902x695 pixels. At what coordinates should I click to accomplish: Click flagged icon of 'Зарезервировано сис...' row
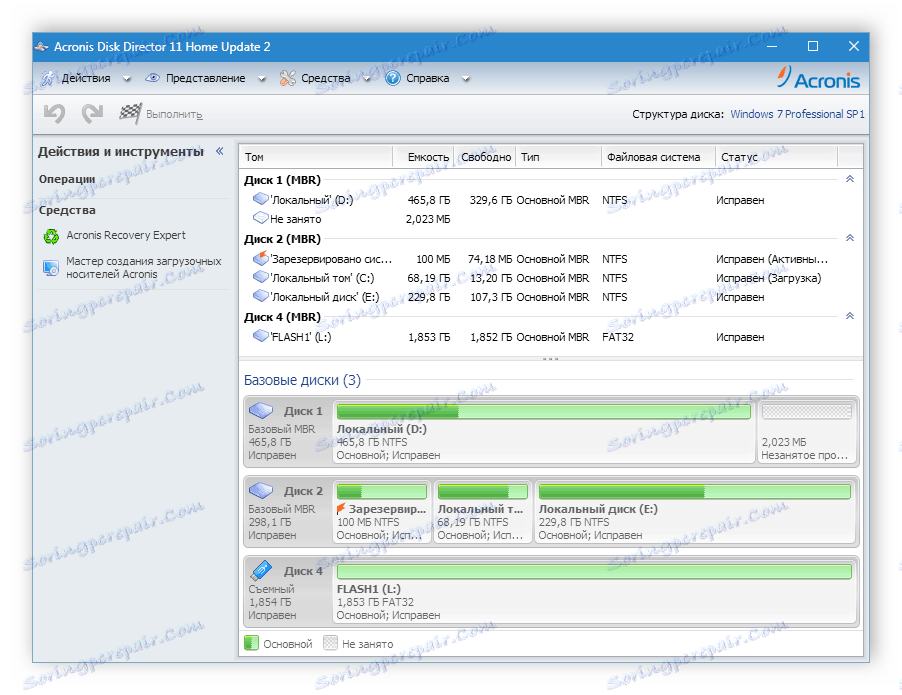point(261,258)
